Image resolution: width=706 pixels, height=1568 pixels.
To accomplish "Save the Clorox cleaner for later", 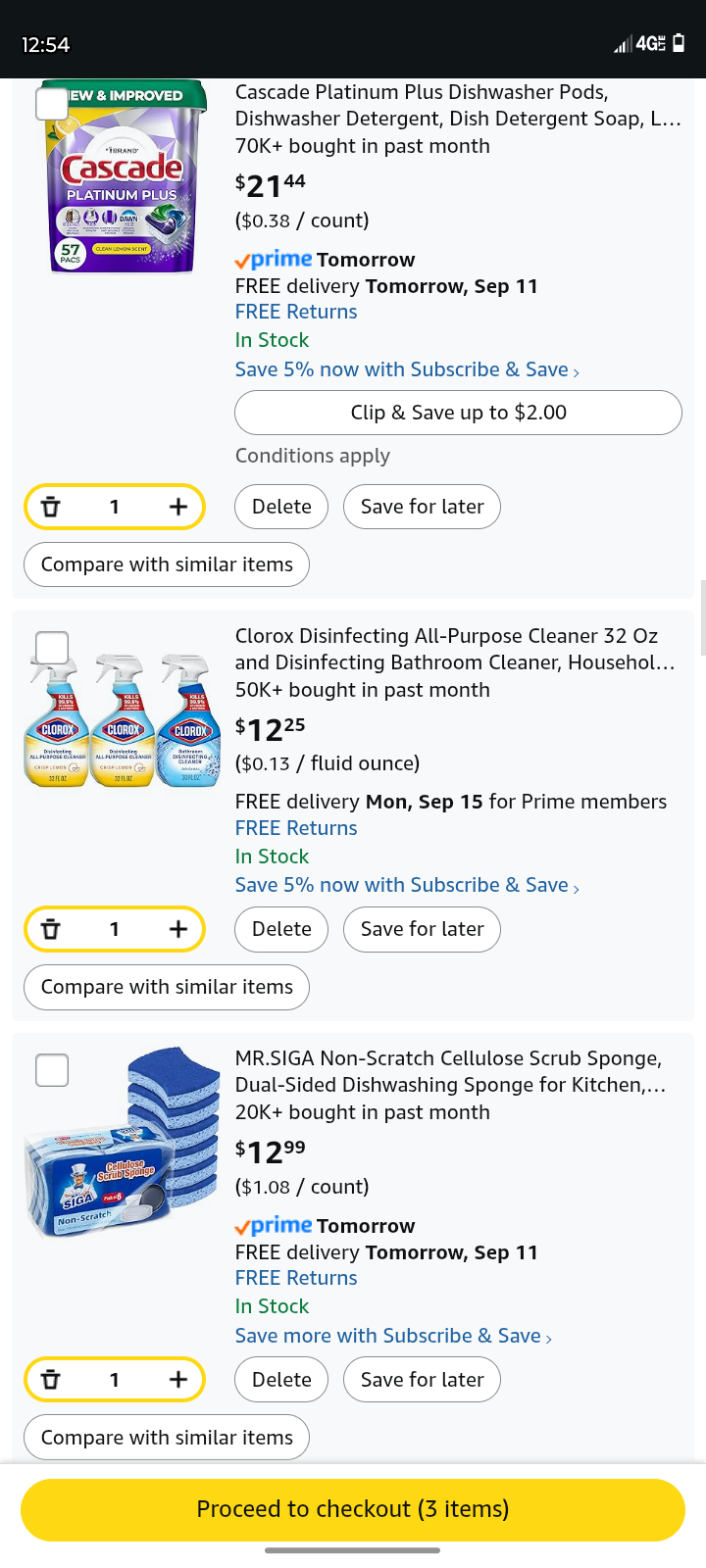I will point(422,929).
